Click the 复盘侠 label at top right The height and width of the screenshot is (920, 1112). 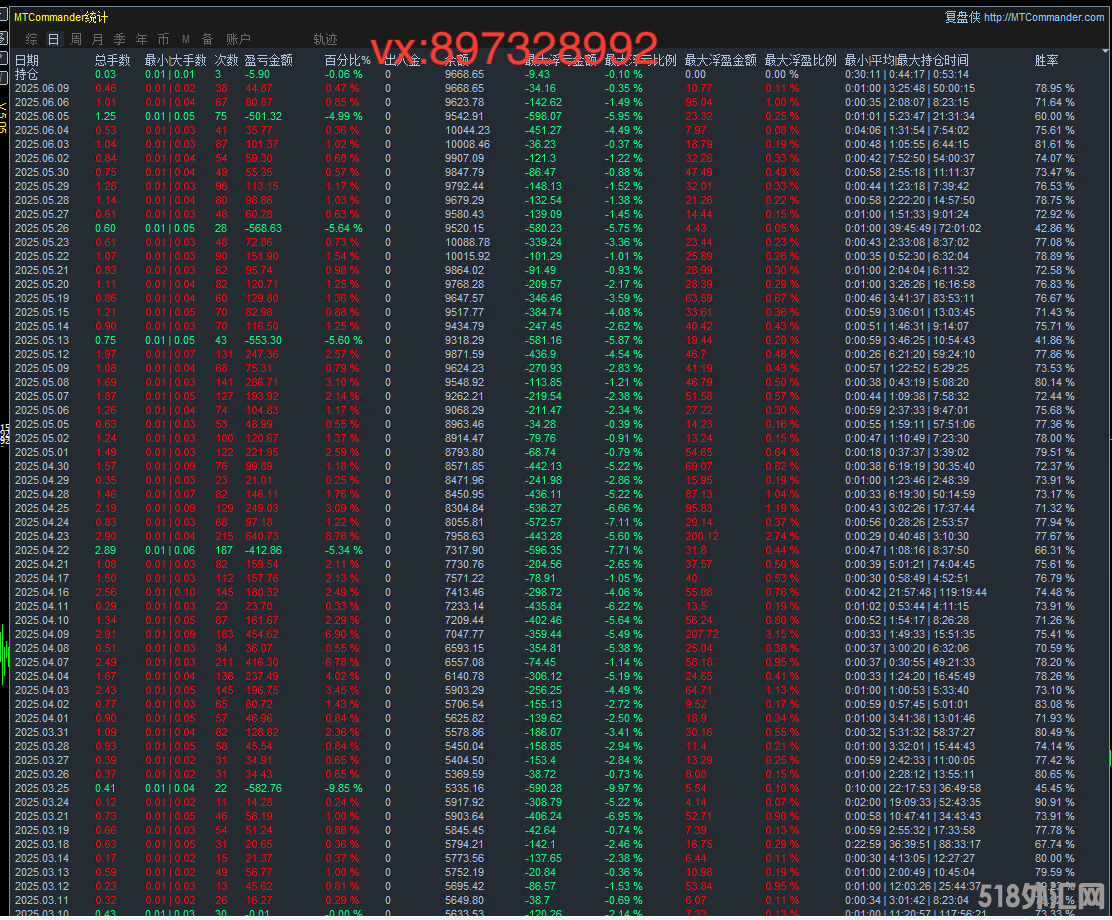coord(962,17)
